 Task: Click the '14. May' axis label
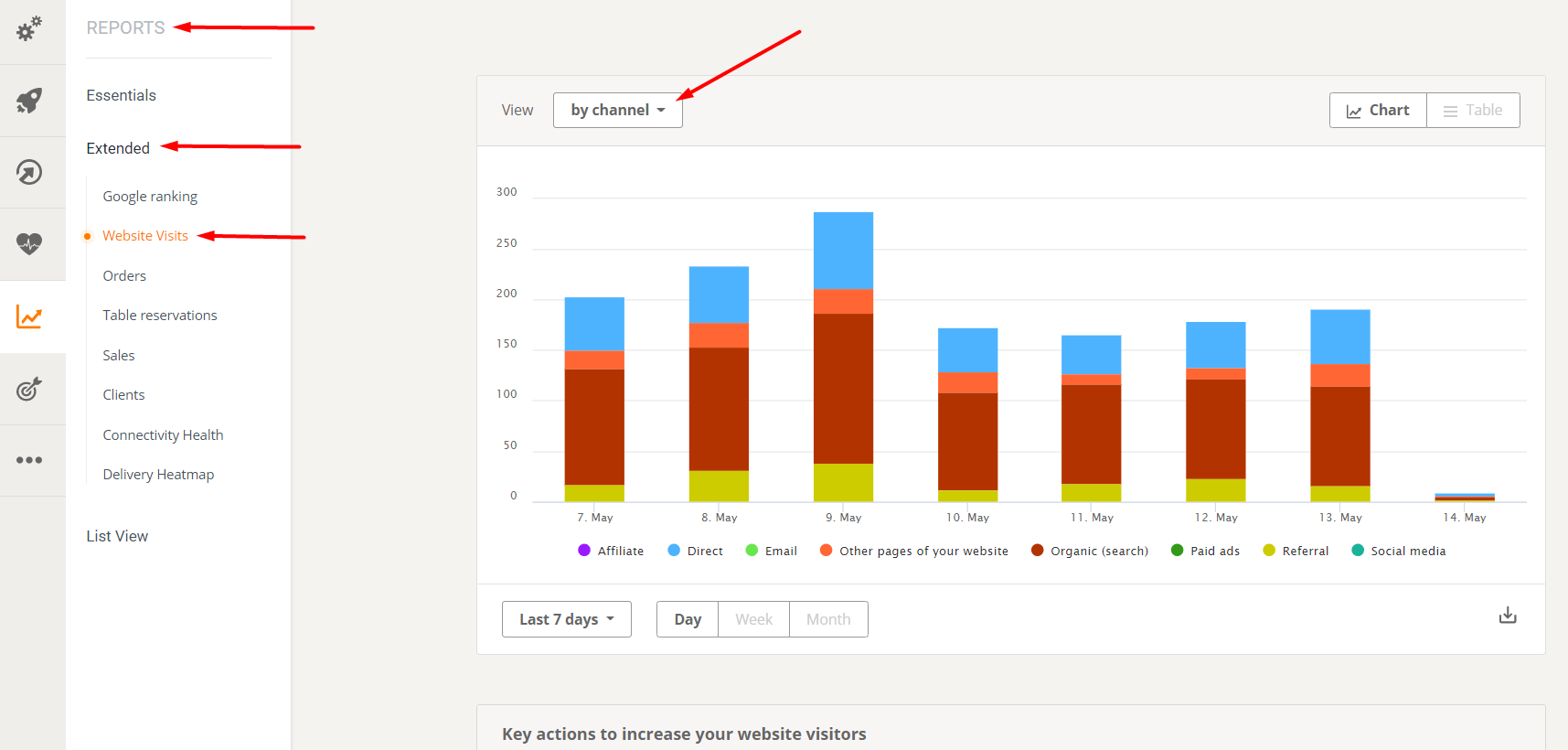pyautogui.click(x=1465, y=518)
